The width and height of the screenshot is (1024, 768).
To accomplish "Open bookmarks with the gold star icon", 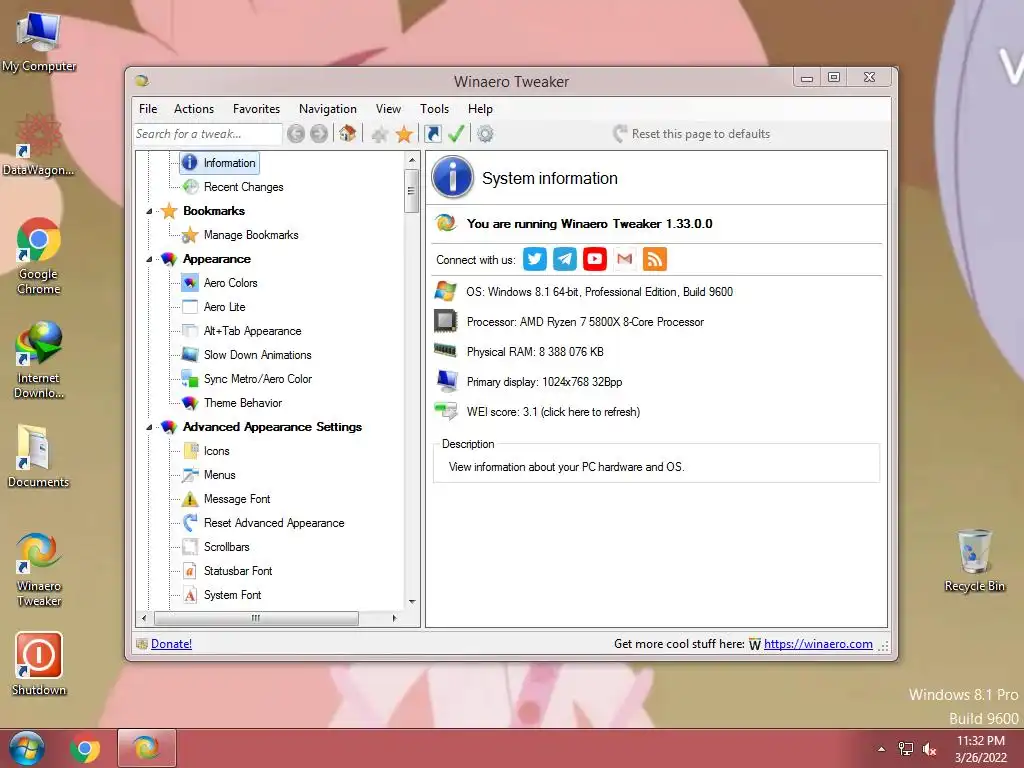I will point(404,134).
